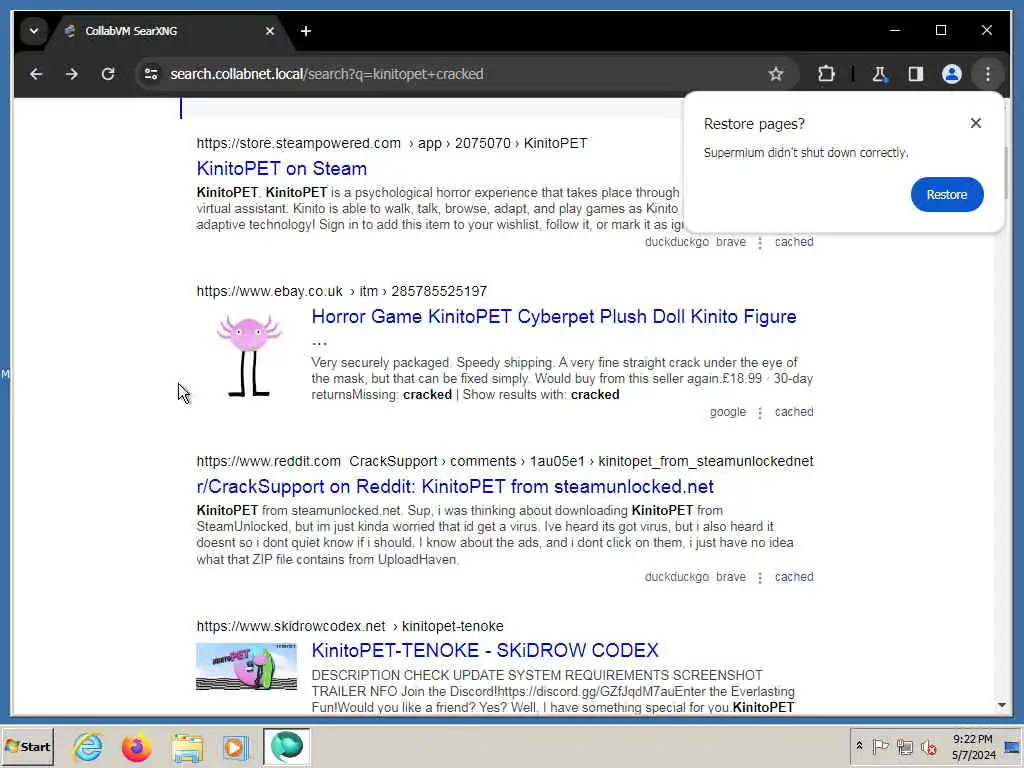Open the r/CrackSupport Reddit result
The height and width of the screenshot is (768, 1024).
pyautogui.click(x=455, y=487)
